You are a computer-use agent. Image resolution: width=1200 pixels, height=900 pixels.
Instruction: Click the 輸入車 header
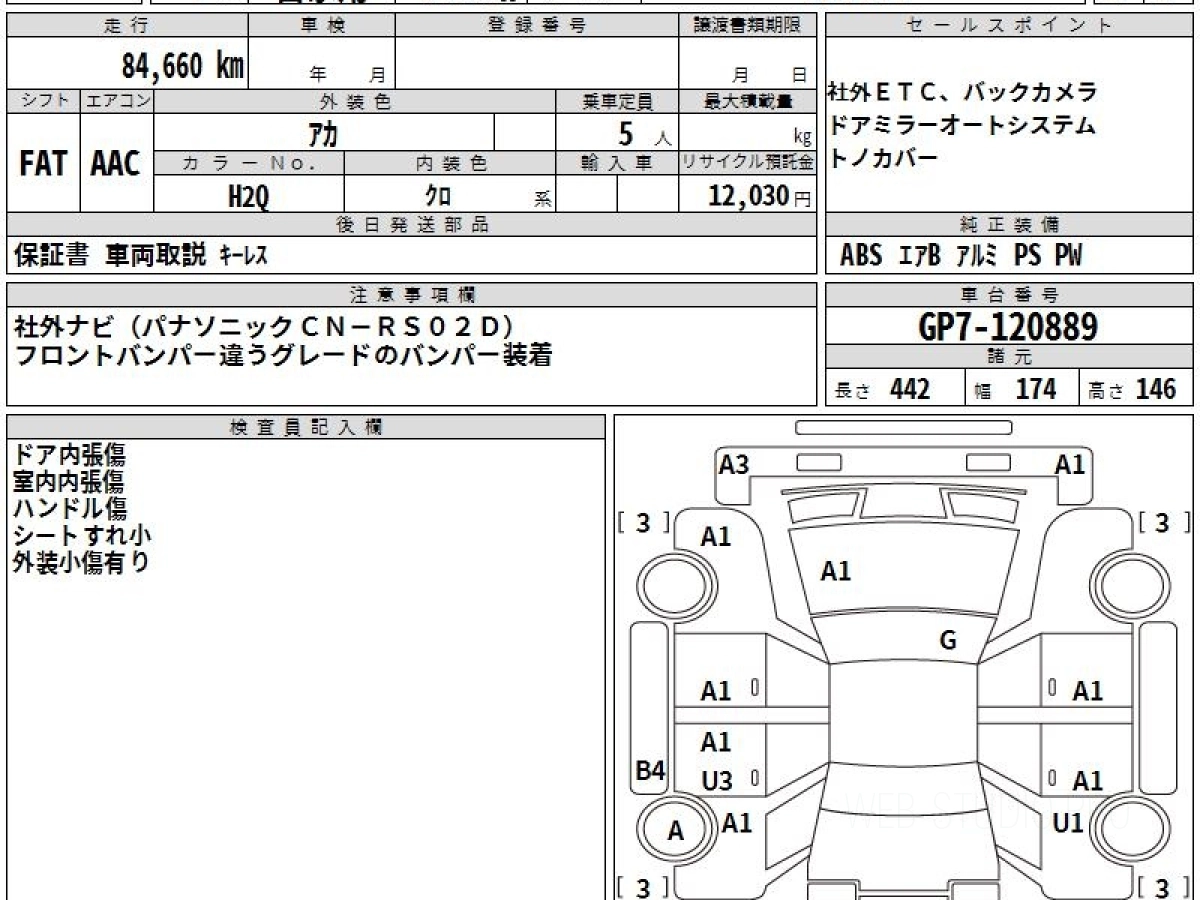click(617, 164)
